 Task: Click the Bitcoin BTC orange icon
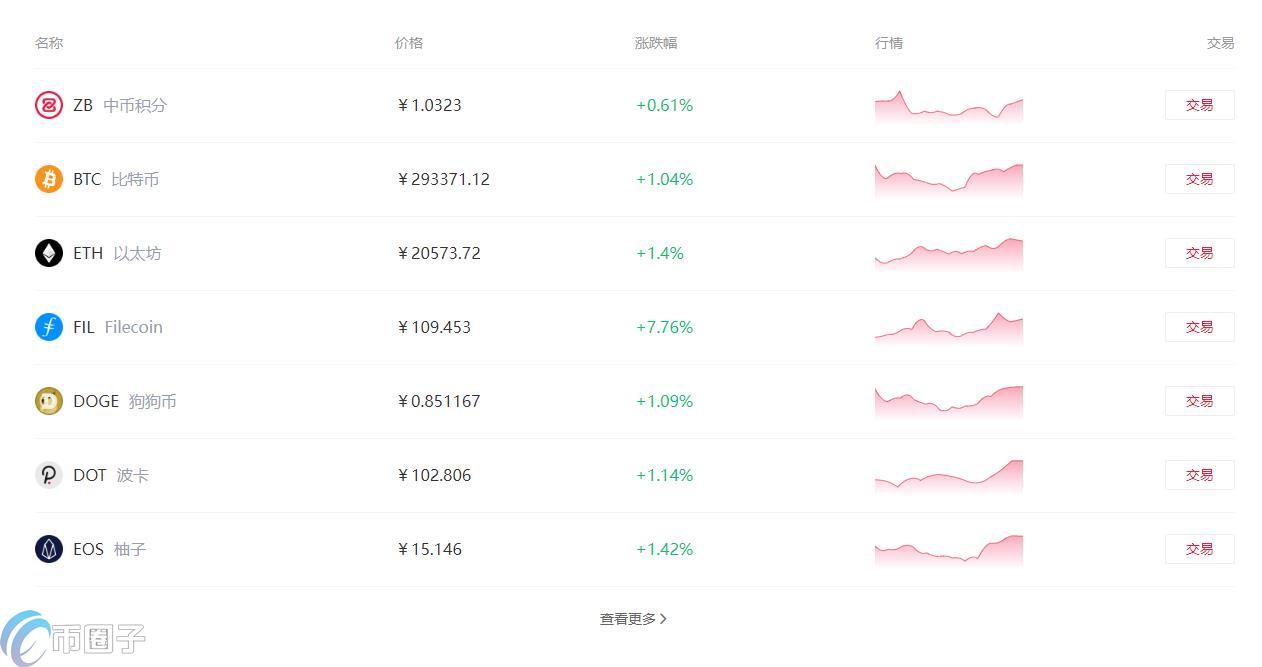(49, 179)
